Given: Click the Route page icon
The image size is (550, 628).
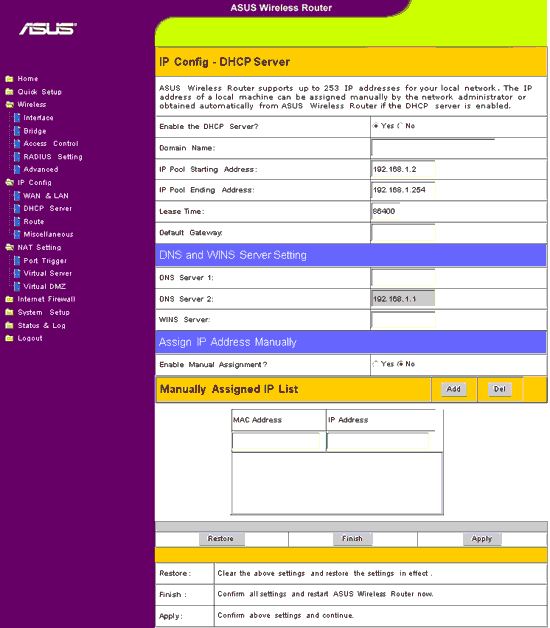Looking at the screenshot, I should (17, 221).
